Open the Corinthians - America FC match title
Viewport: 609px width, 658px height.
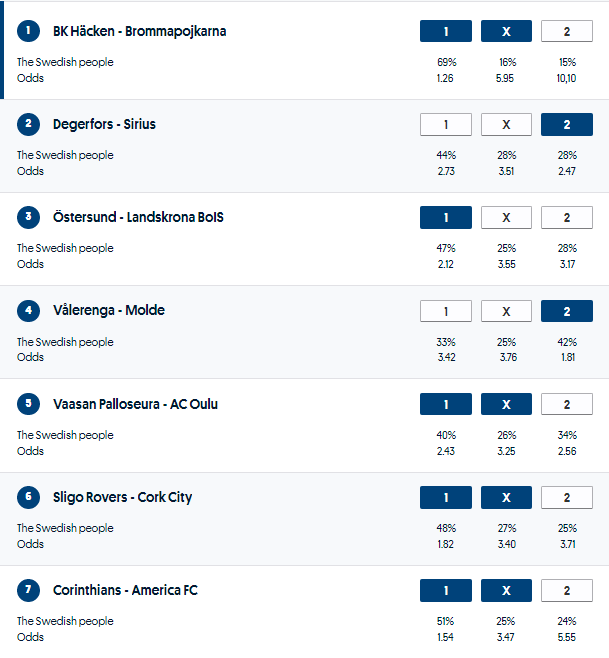tap(125, 590)
